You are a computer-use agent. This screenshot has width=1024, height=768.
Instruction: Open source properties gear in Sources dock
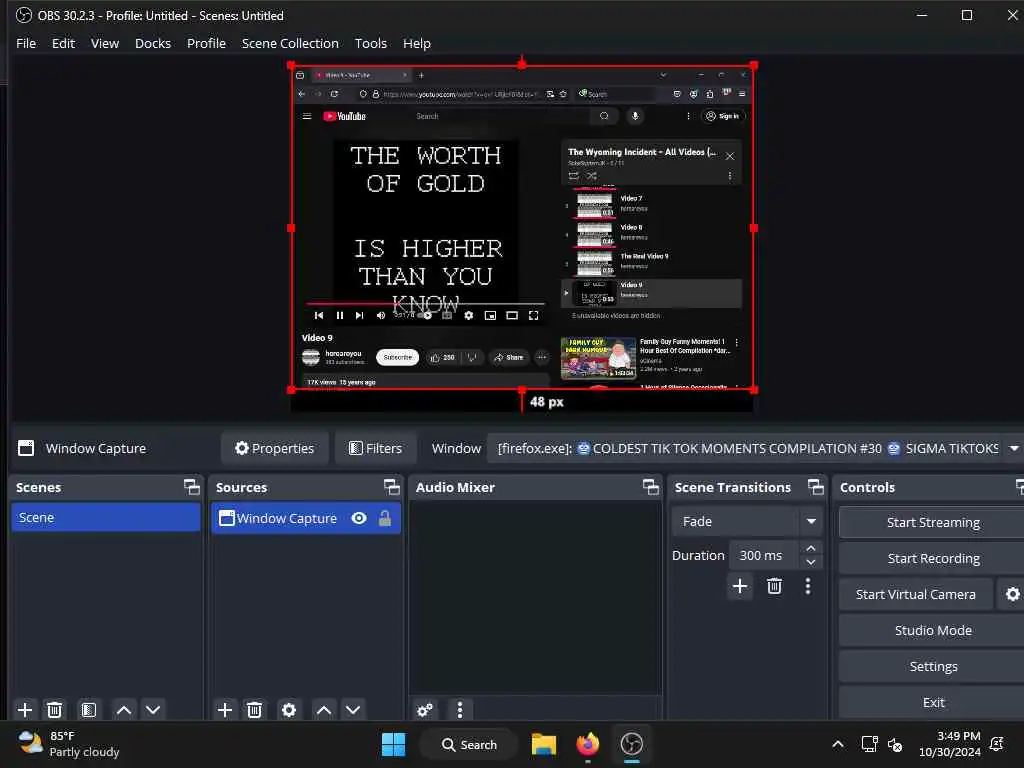tap(289, 709)
